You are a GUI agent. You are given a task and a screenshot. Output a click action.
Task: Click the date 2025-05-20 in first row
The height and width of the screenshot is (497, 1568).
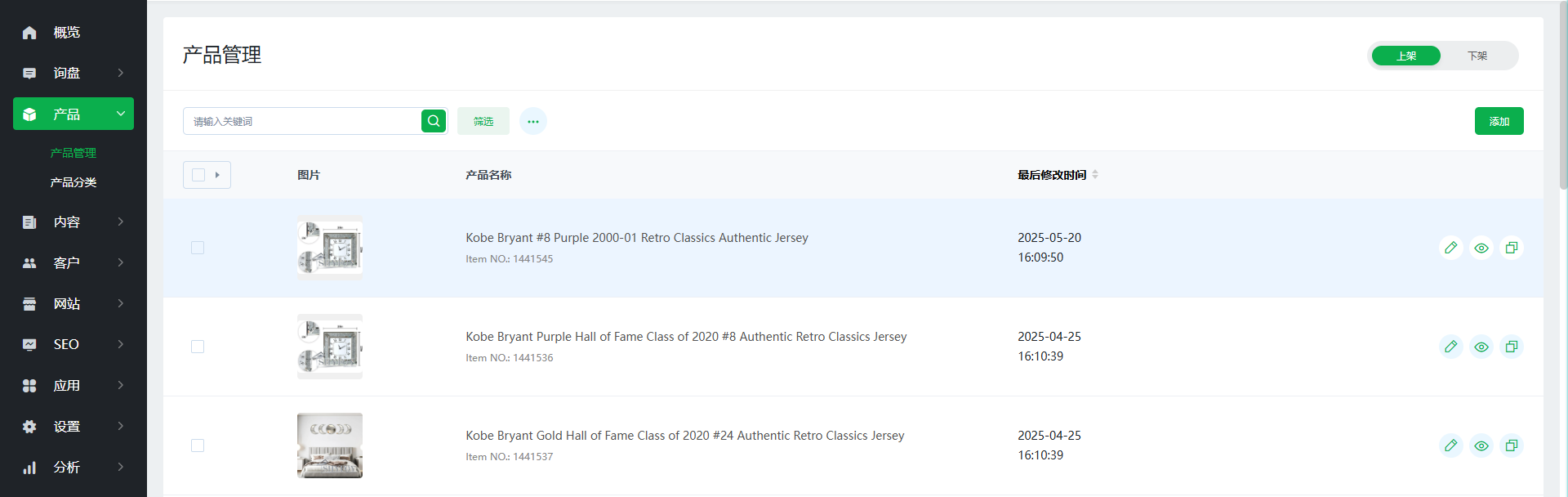[x=1049, y=238]
